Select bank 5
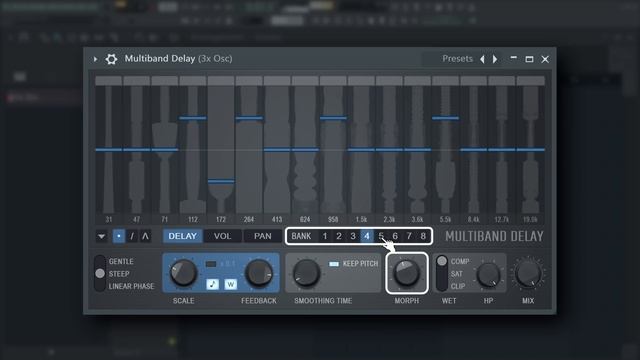This screenshot has height=360, width=640. coord(381,236)
